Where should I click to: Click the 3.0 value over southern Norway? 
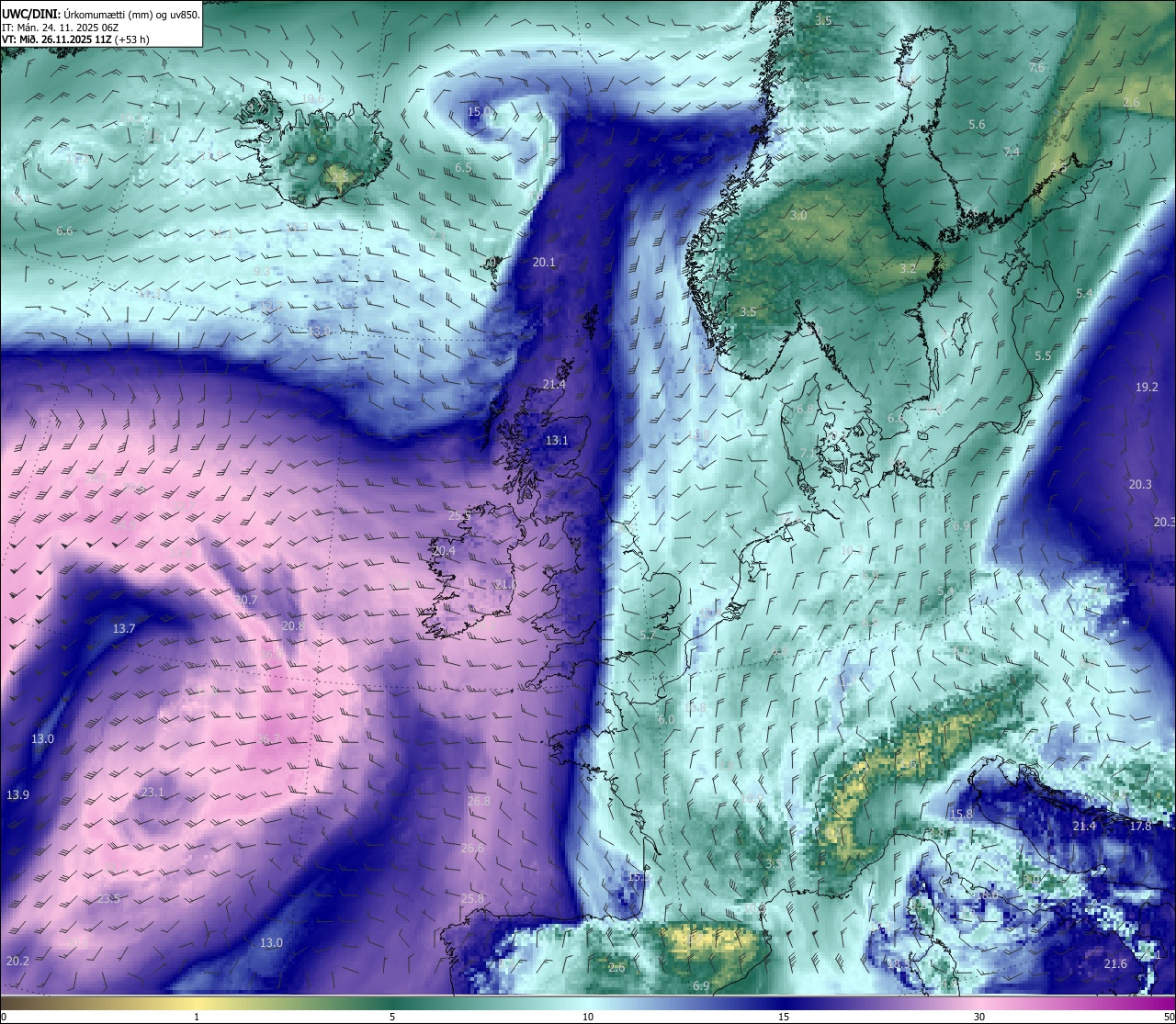(x=798, y=216)
